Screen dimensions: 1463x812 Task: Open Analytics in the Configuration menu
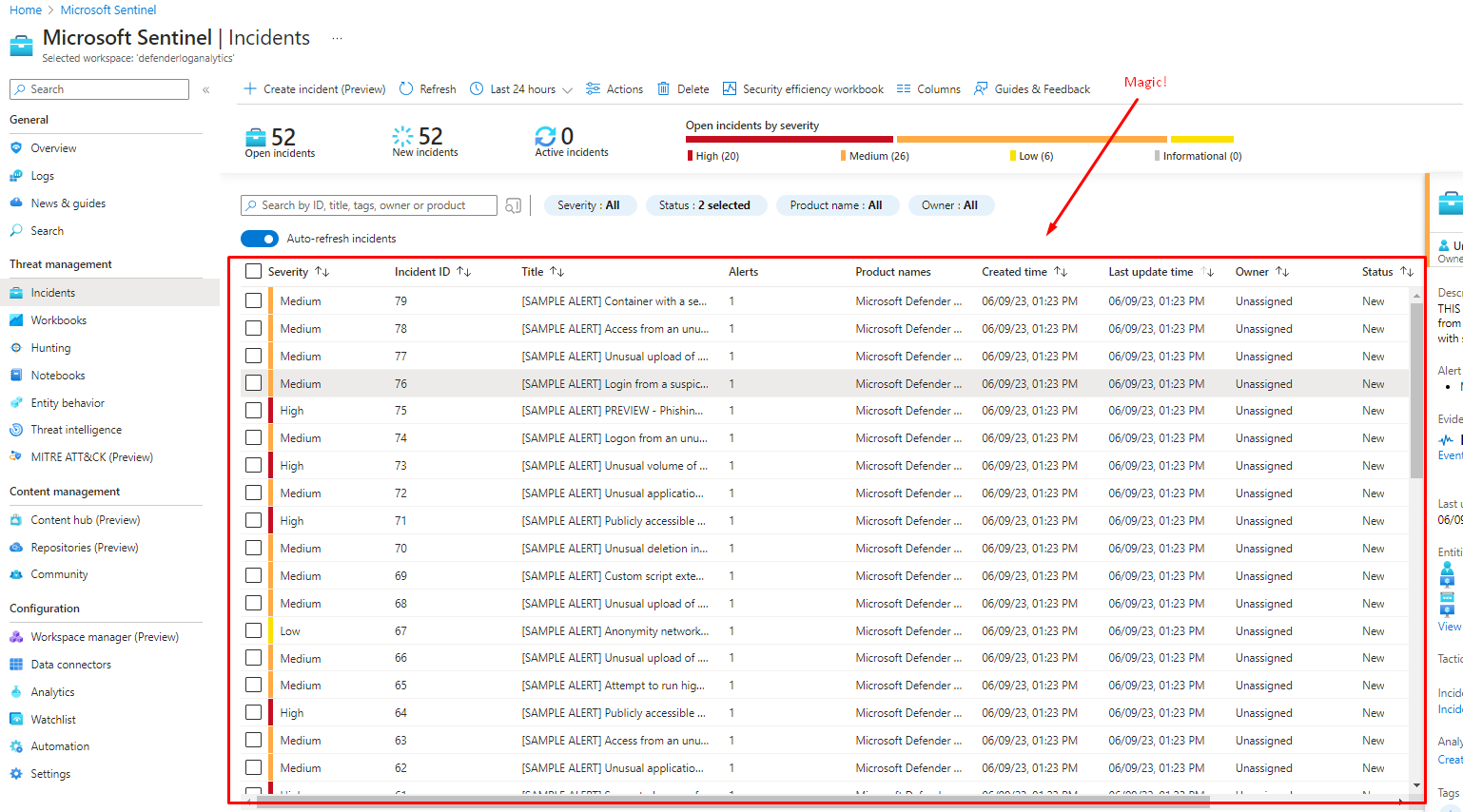(52, 692)
